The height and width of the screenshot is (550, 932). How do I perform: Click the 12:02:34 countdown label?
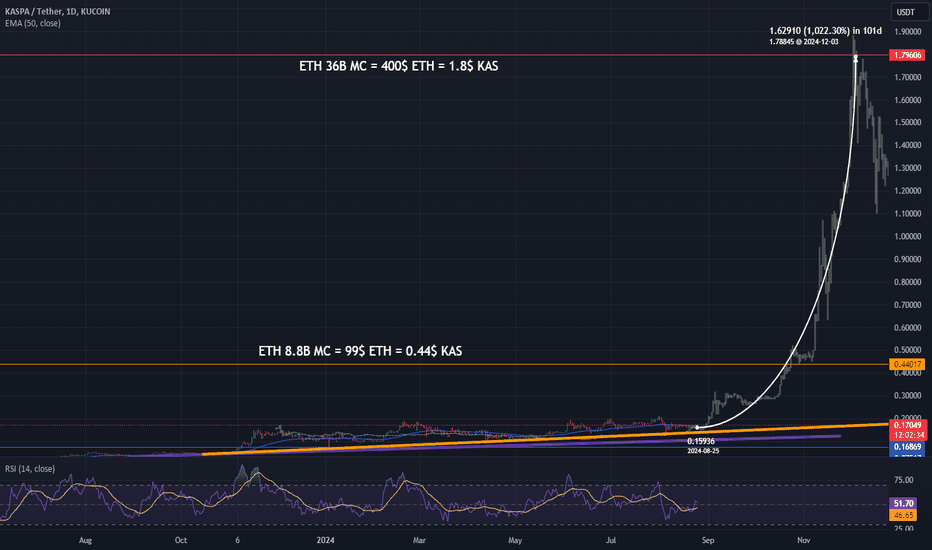907,435
